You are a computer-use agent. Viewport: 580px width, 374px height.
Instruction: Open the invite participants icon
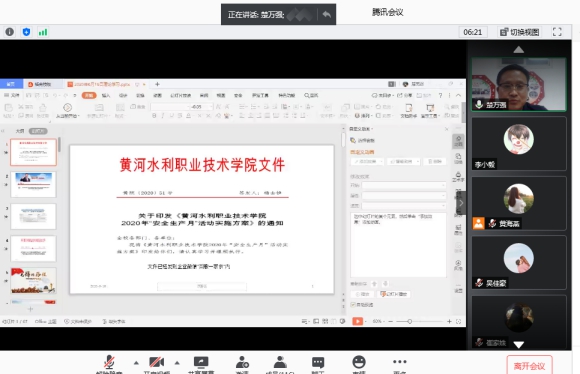coord(242,362)
